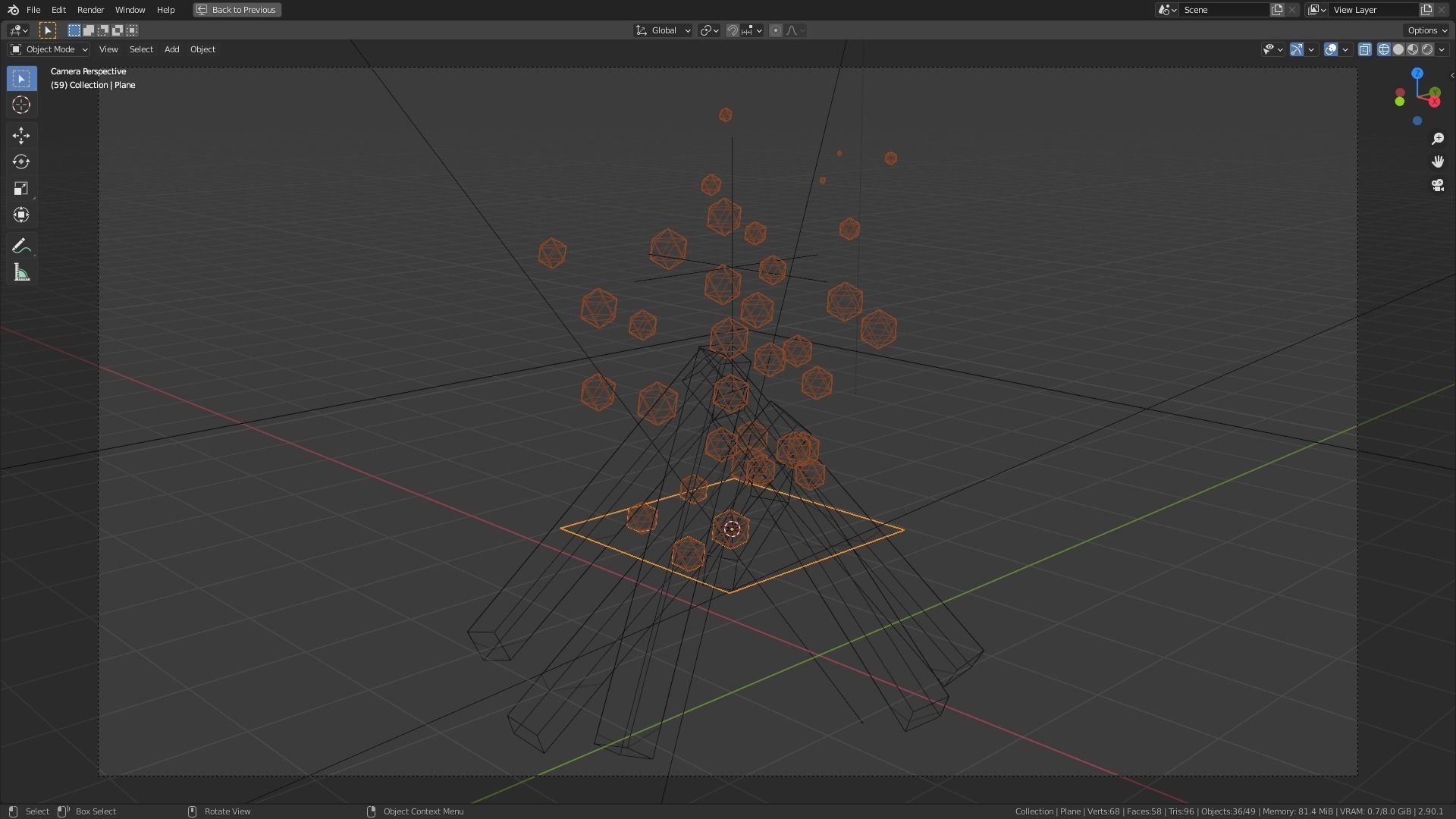
Task: Enable proportional editing toggle
Action: point(775,30)
